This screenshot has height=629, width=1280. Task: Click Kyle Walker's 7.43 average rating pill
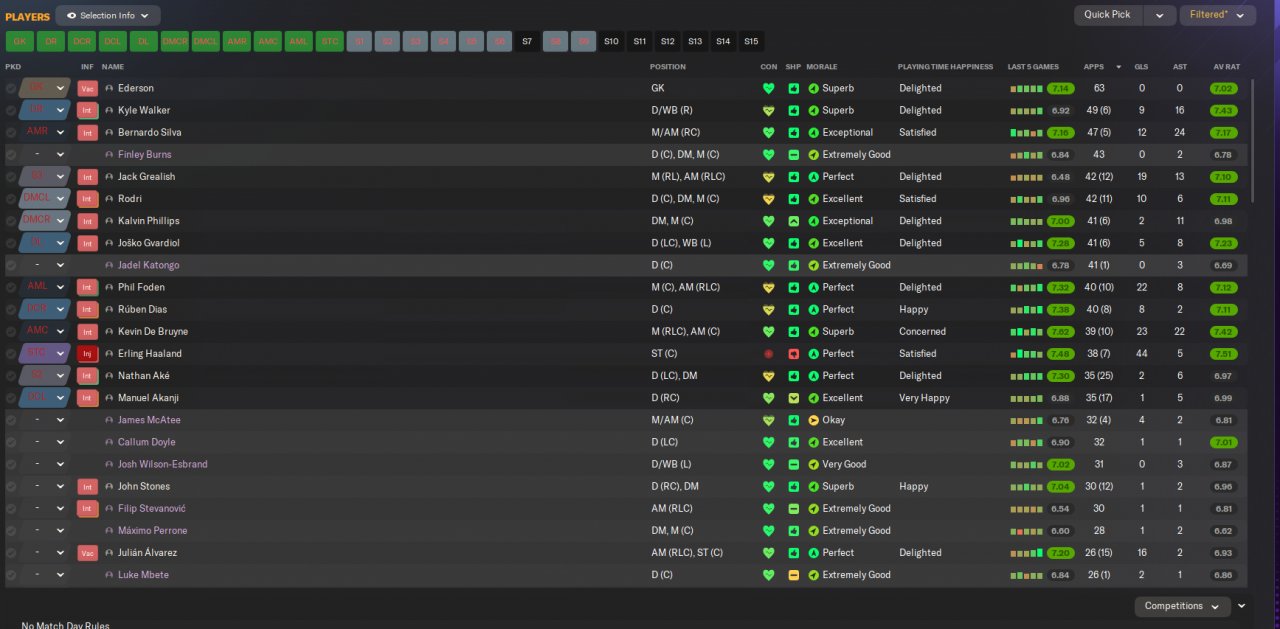pyautogui.click(x=1223, y=110)
